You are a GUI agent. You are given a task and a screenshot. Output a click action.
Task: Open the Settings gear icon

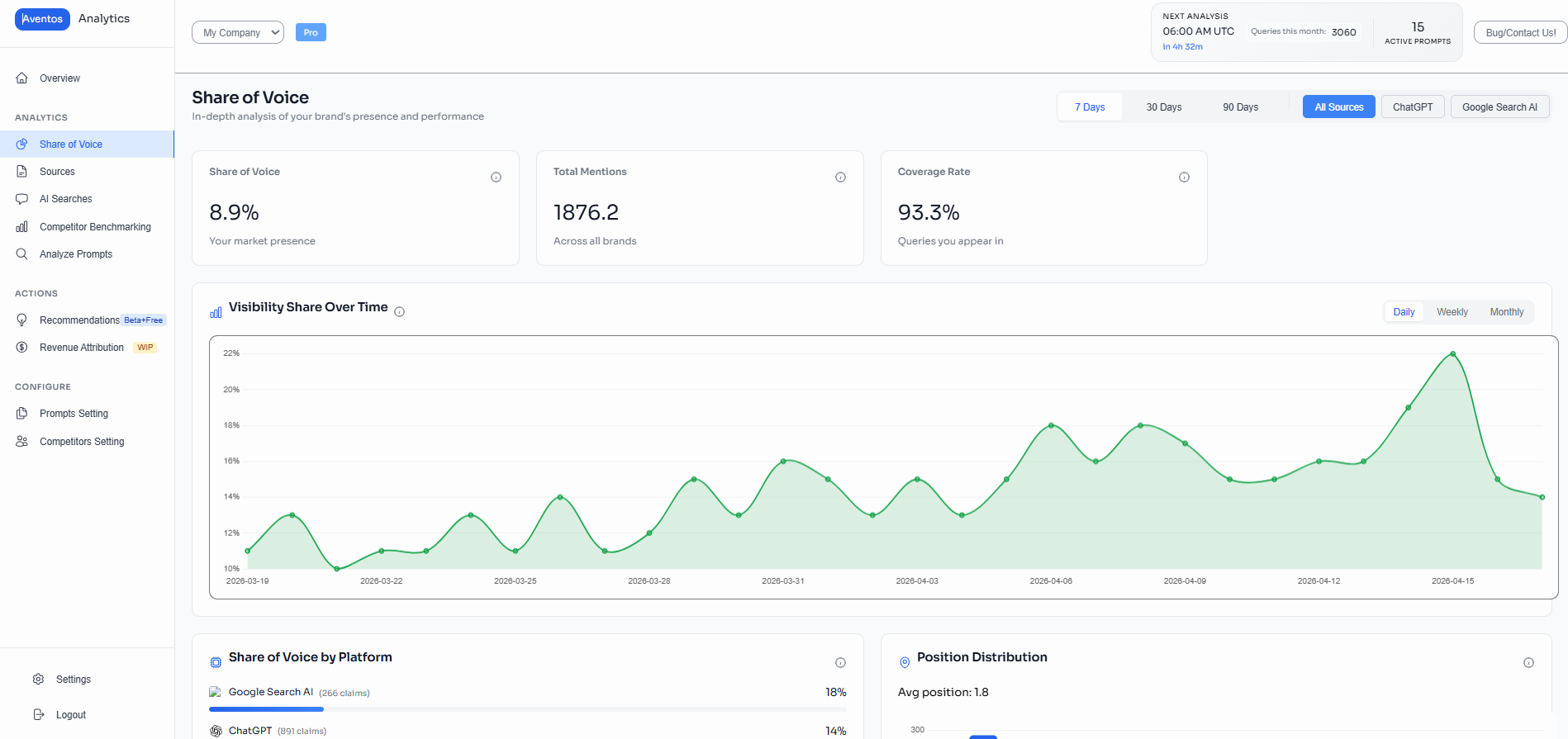pyautogui.click(x=39, y=680)
